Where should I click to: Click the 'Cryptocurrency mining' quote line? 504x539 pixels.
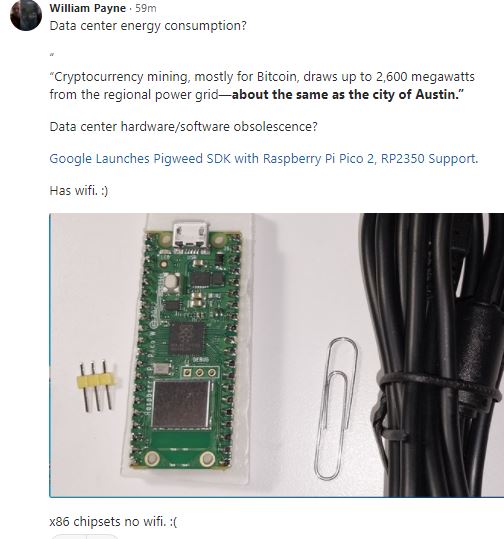click(262, 76)
